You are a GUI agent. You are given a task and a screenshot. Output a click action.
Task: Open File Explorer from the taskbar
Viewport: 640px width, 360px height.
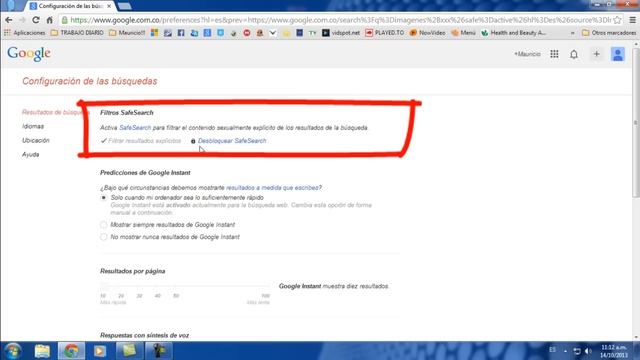pos(42,351)
